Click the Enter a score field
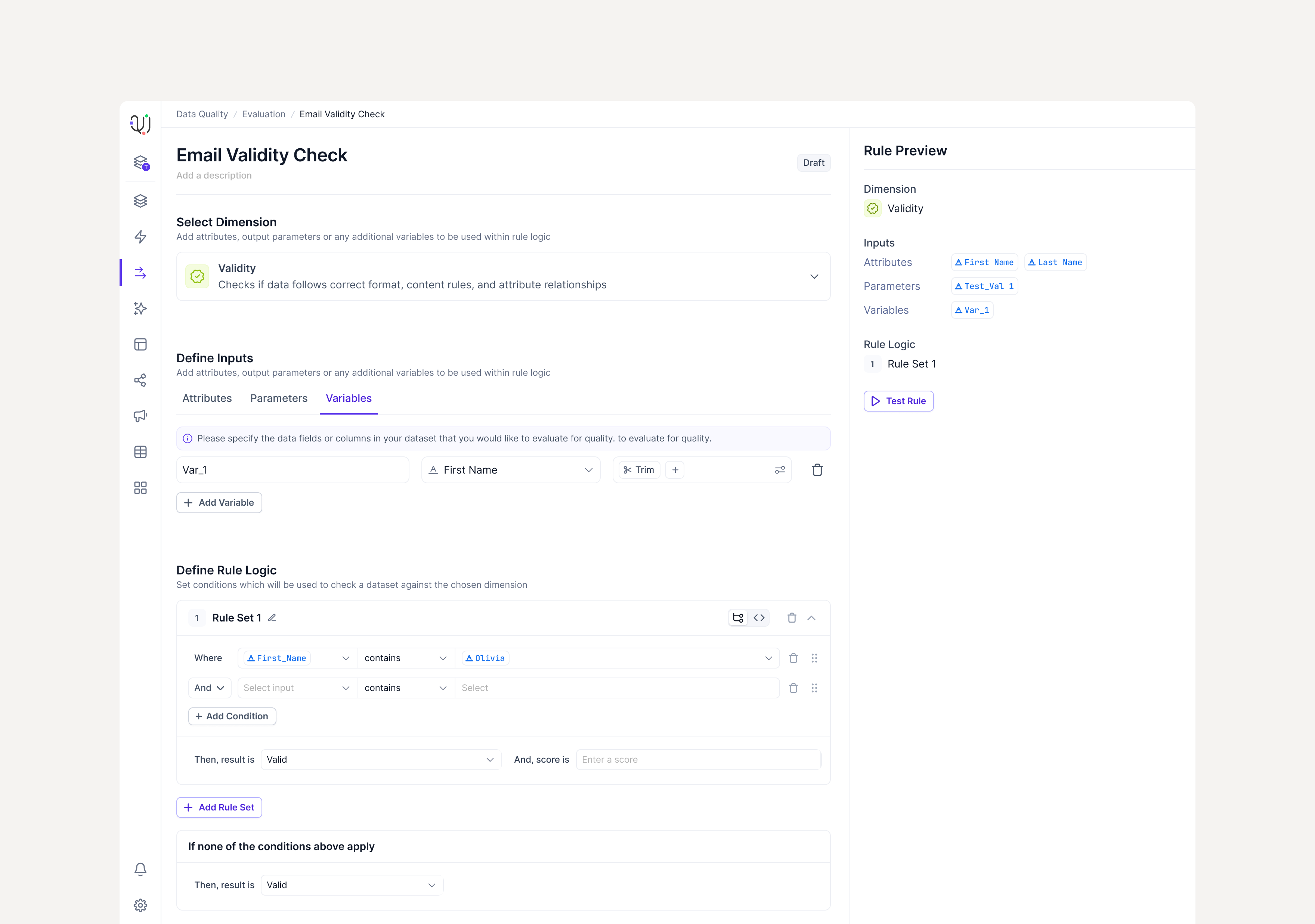Image resolution: width=1315 pixels, height=924 pixels. [699, 760]
